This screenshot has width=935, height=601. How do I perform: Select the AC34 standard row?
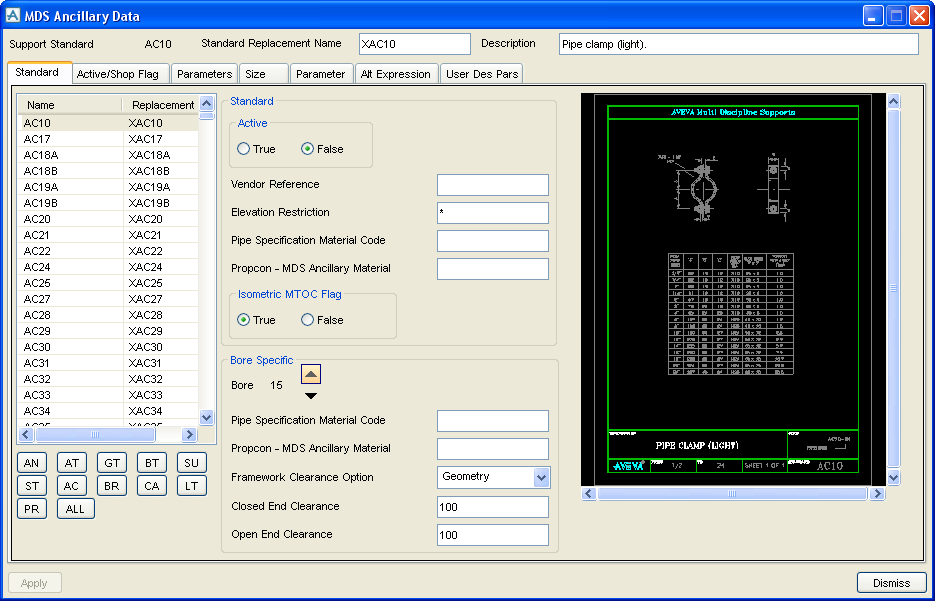110,411
